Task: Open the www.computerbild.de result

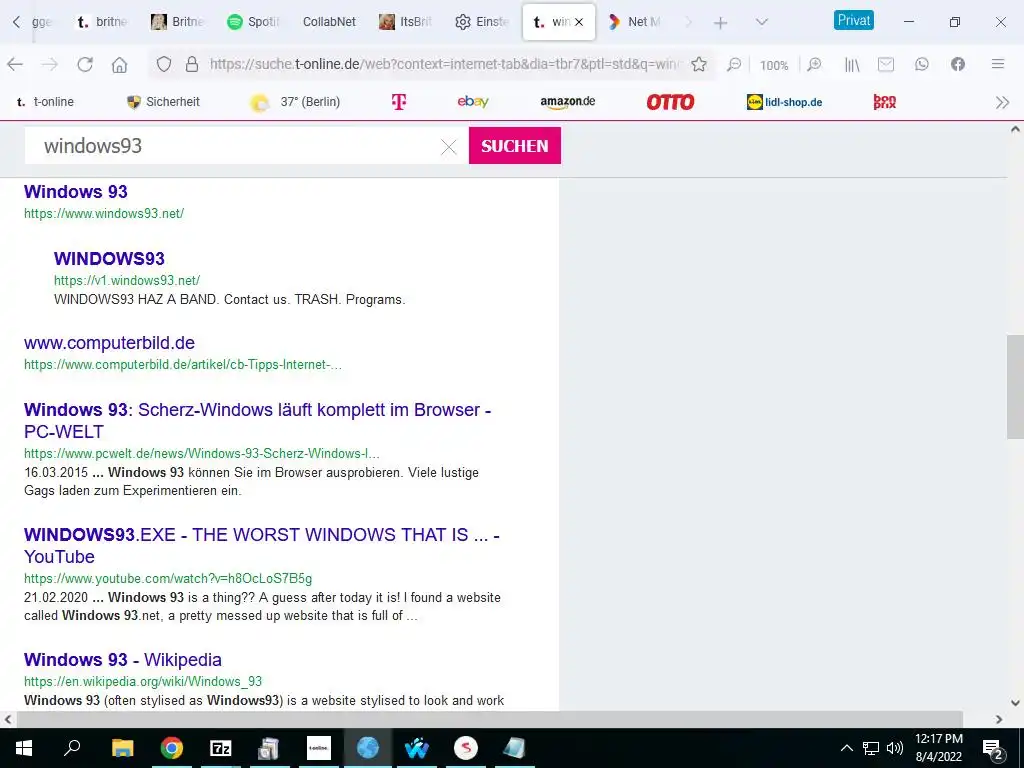Action: coord(109,343)
